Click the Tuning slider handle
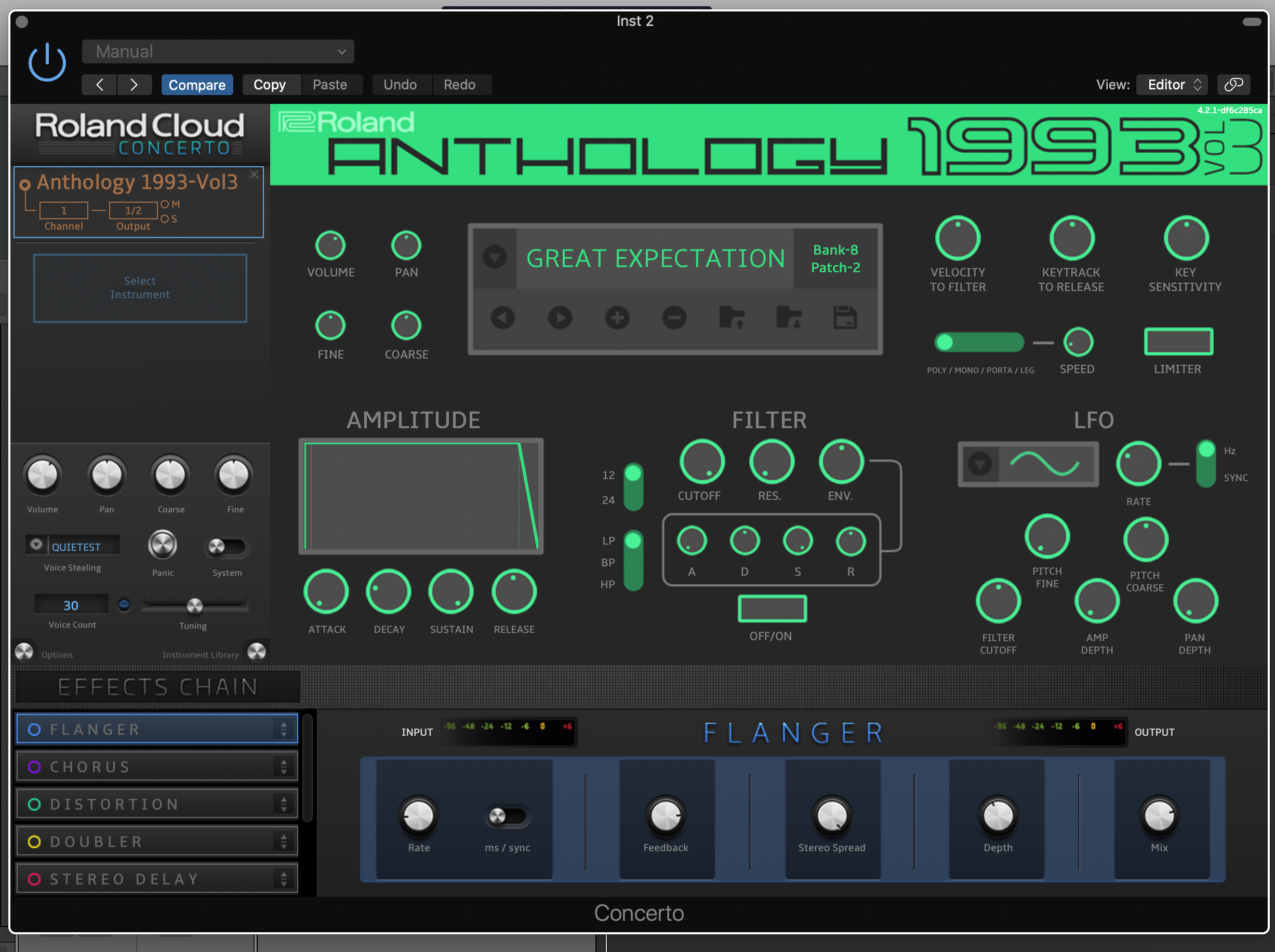The width and height of the screenshot is (1275, 952). [x=195, y=606]
